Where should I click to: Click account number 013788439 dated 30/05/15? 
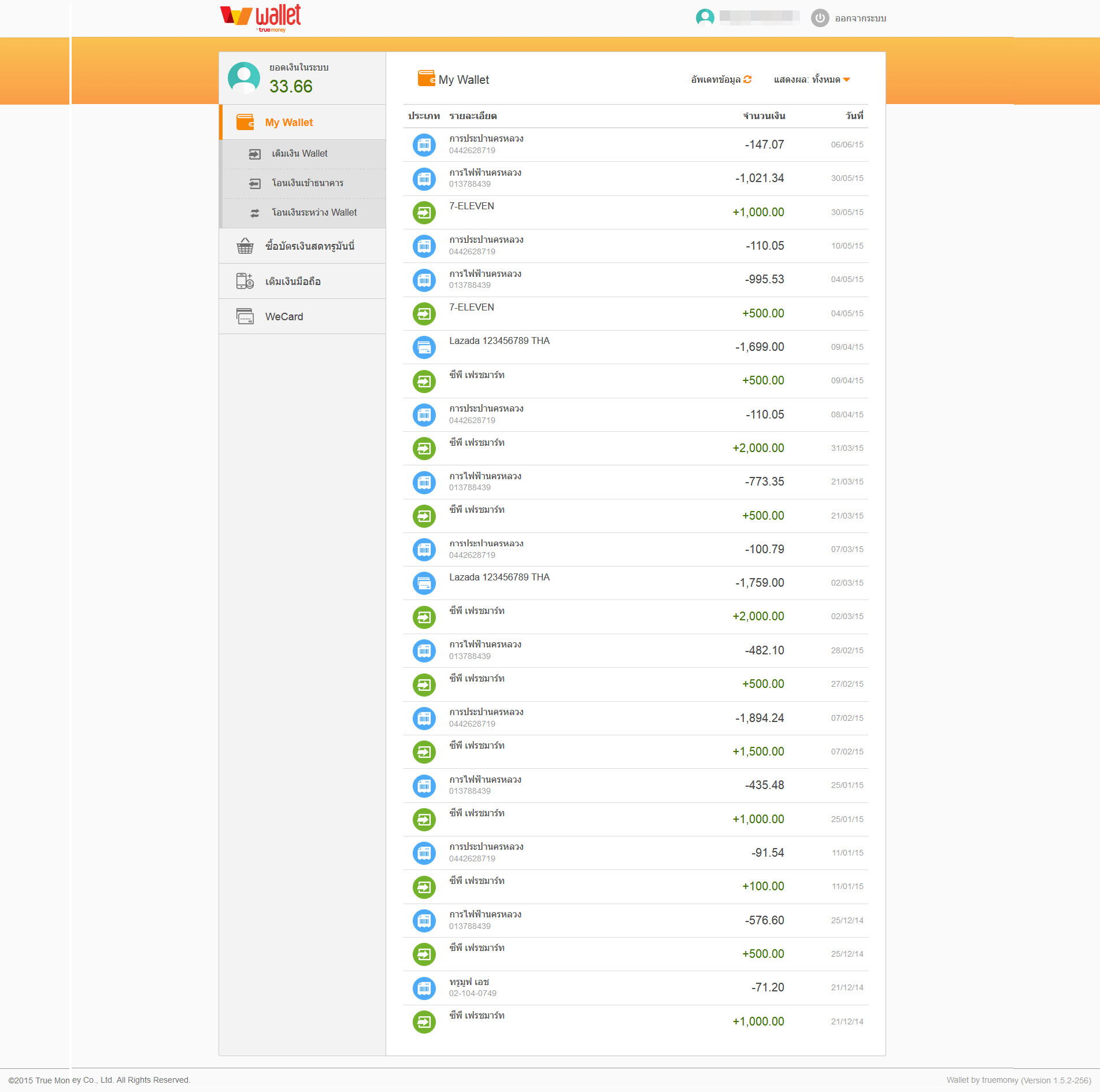470,184
